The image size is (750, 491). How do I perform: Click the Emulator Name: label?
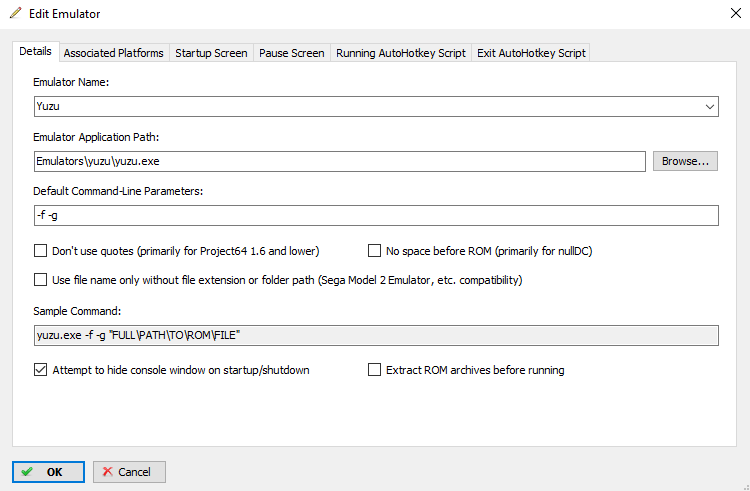tap(71, 82)
